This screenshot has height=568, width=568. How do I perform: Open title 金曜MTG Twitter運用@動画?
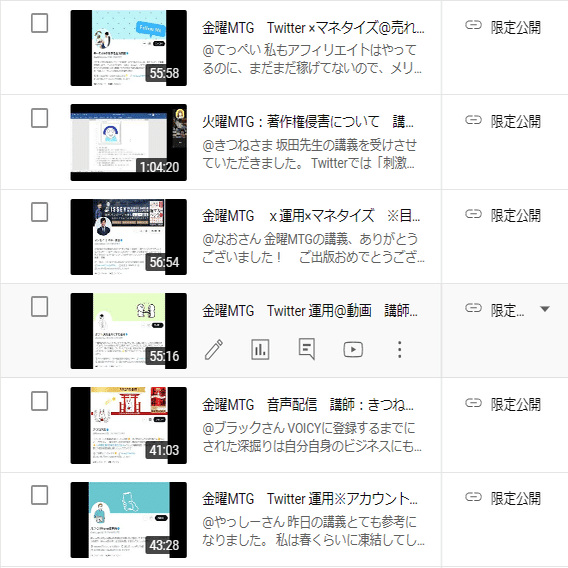pyautogui.click(x=310, y=310)
